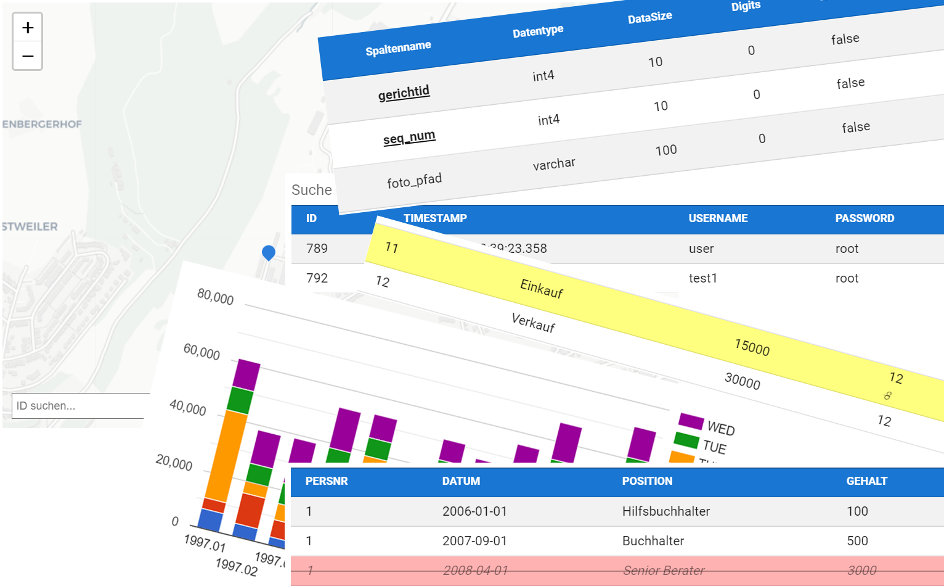Click the purple WED legend swatch
Image resolution: width=945 pixels, height=587 pixels.
(x=690, y=422)
